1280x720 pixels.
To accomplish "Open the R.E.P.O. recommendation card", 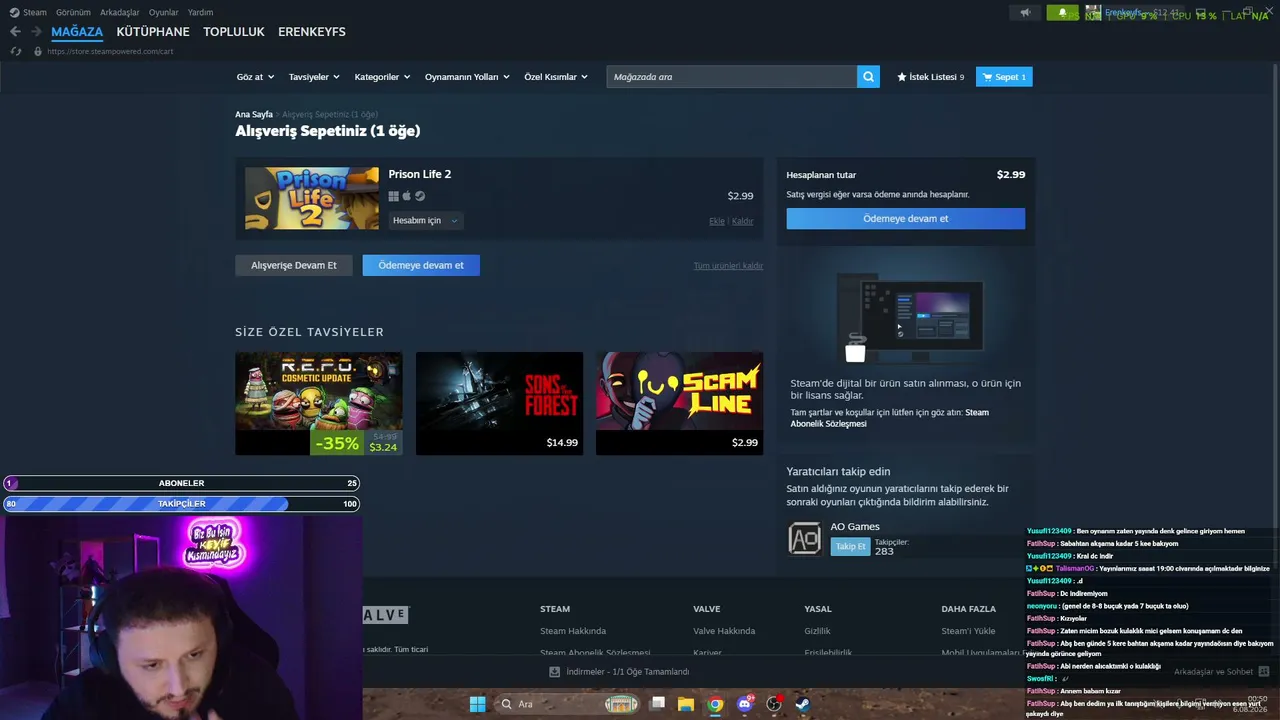I will (319, 403).
